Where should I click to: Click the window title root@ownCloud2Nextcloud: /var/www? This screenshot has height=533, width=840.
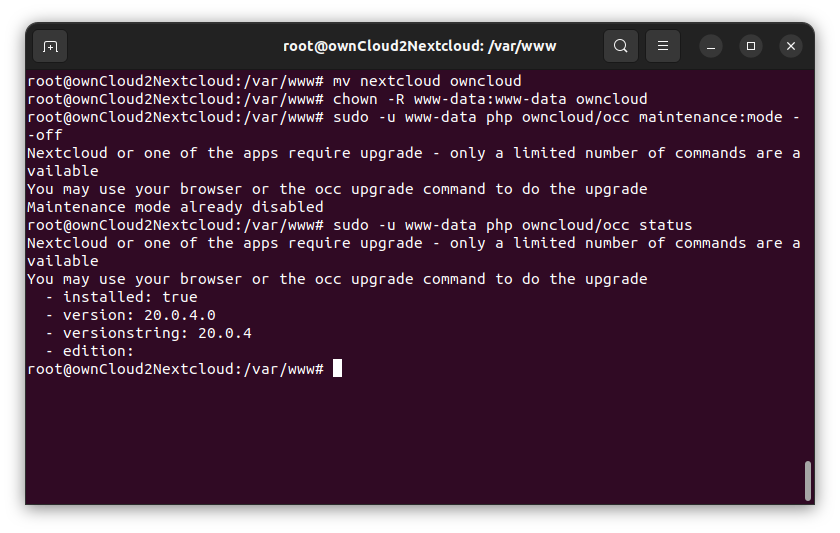click(419, 47)
